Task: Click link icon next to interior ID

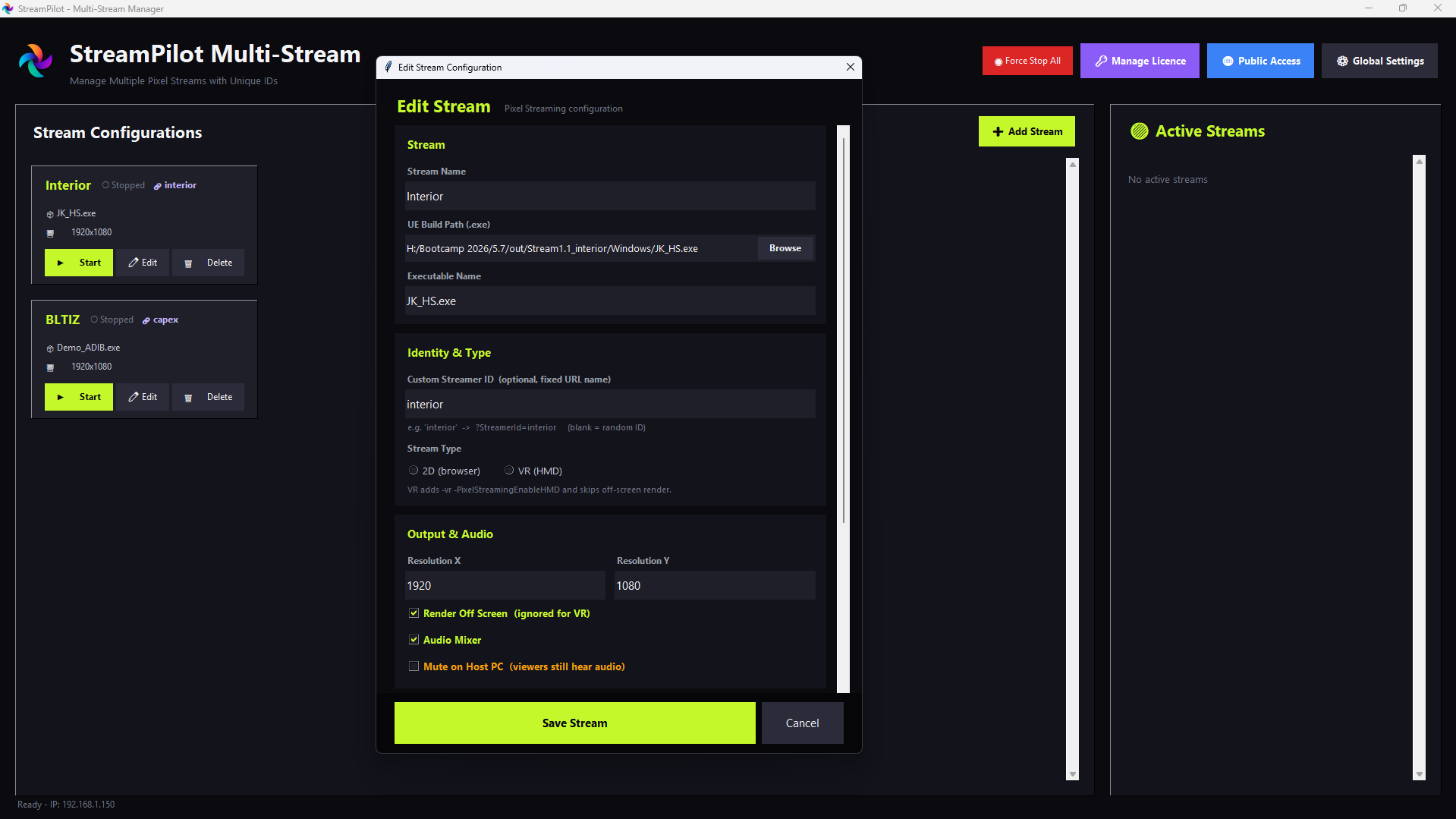Action: tap(158, 186)
